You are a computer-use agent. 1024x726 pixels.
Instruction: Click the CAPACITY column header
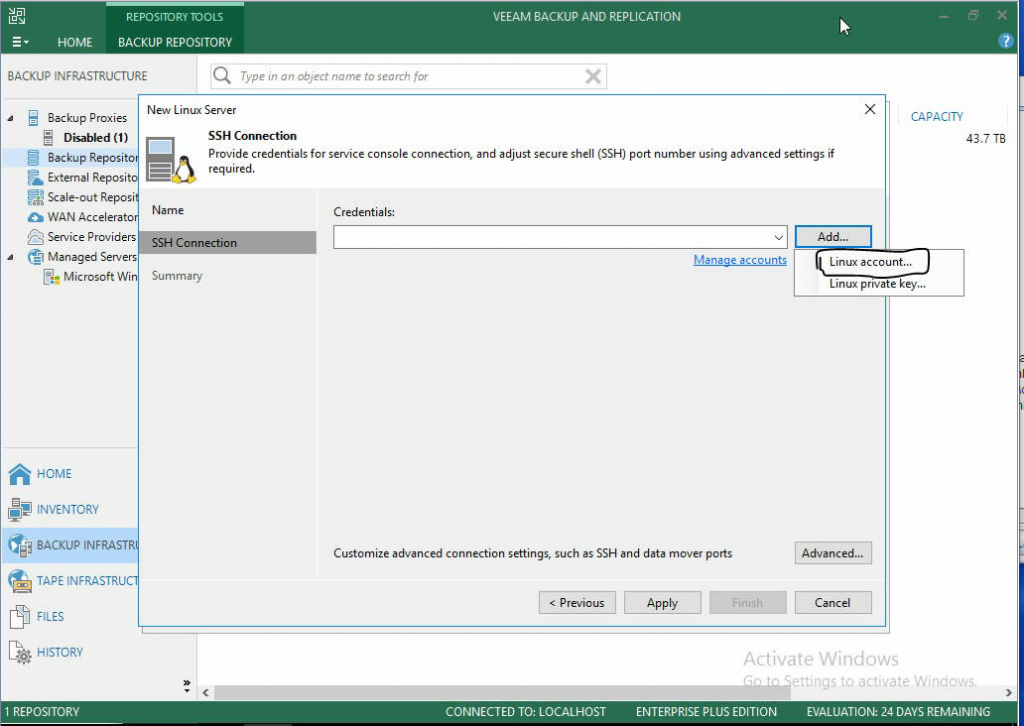click(936, 116)
